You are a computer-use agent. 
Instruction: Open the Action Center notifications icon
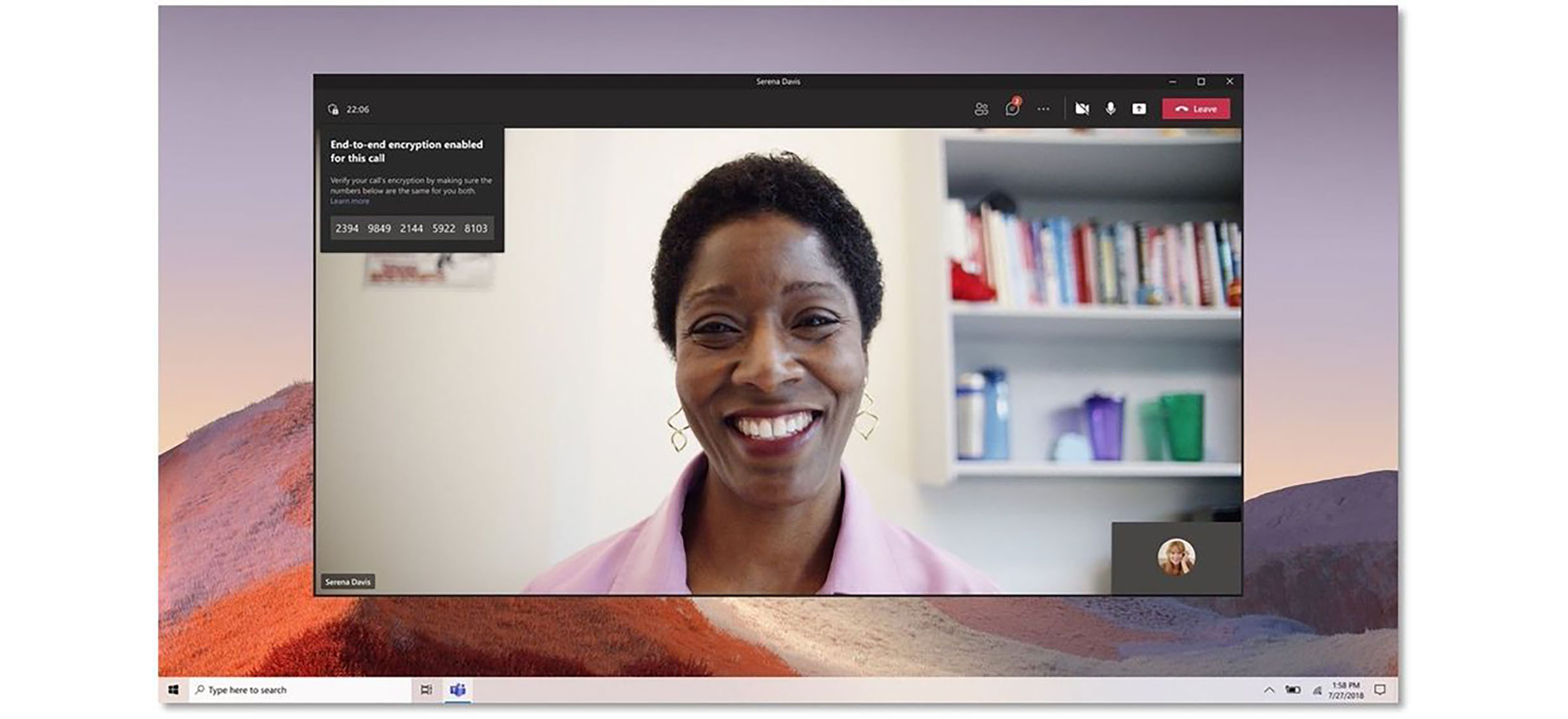point(1380,690)
